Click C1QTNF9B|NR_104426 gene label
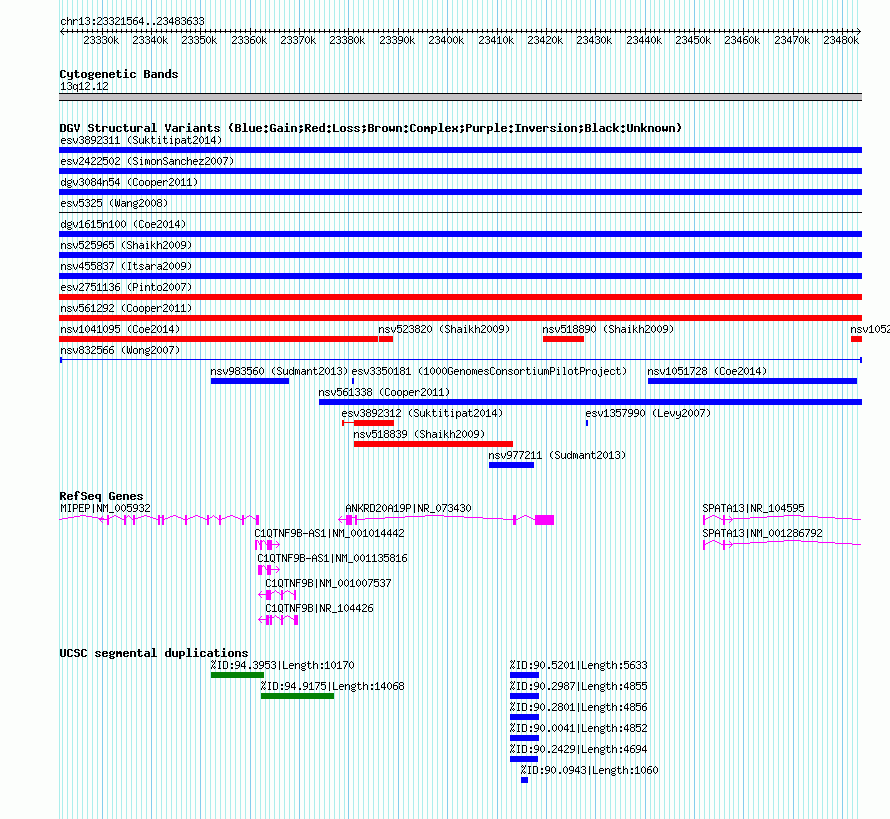890x819 pixels. coord(319,608)
